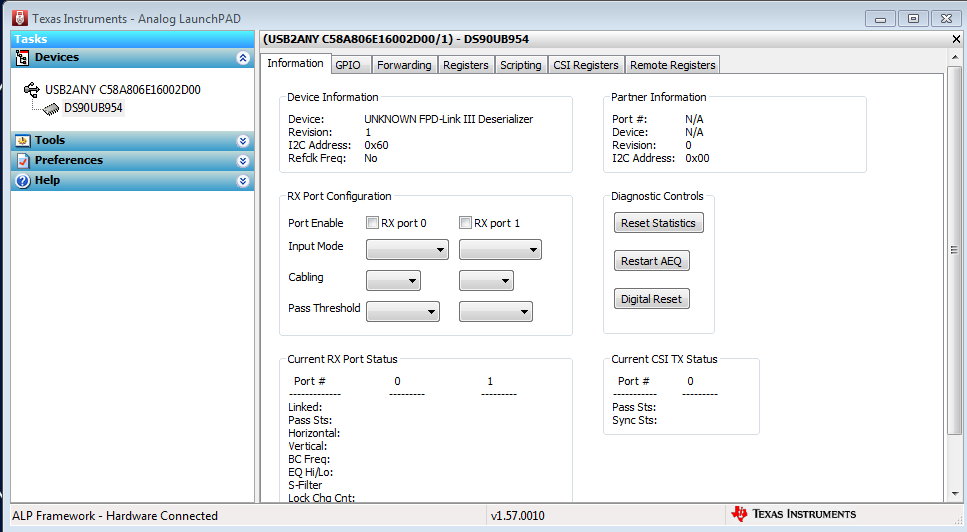Close the DS90UB954 device panel
This screenshot has width=967, height=532.
[x=956, y=39]
